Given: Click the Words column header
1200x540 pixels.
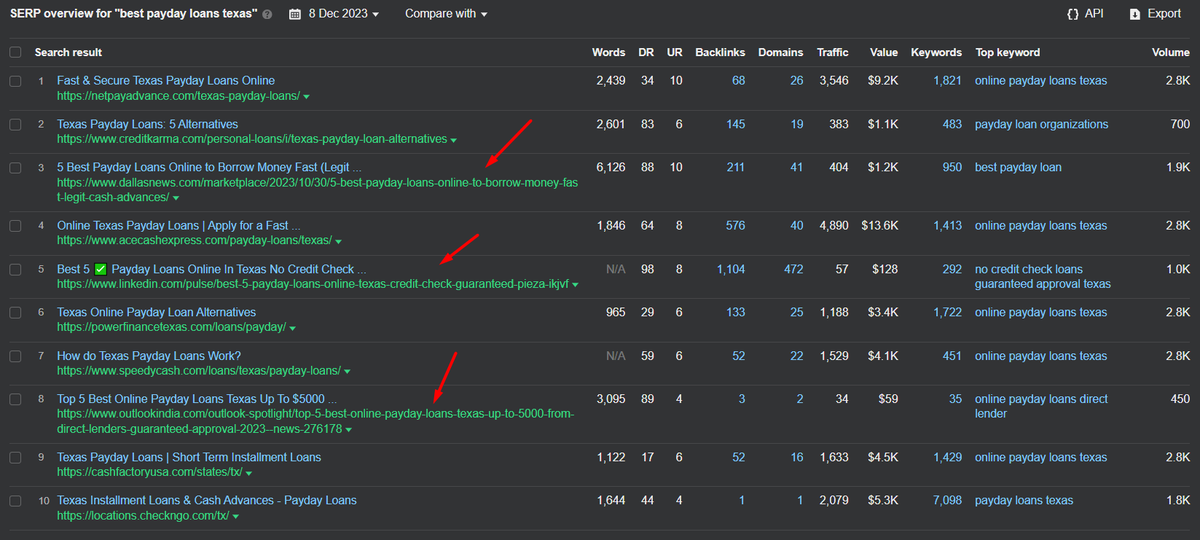Looking at the screenshot, I should 609,52.
